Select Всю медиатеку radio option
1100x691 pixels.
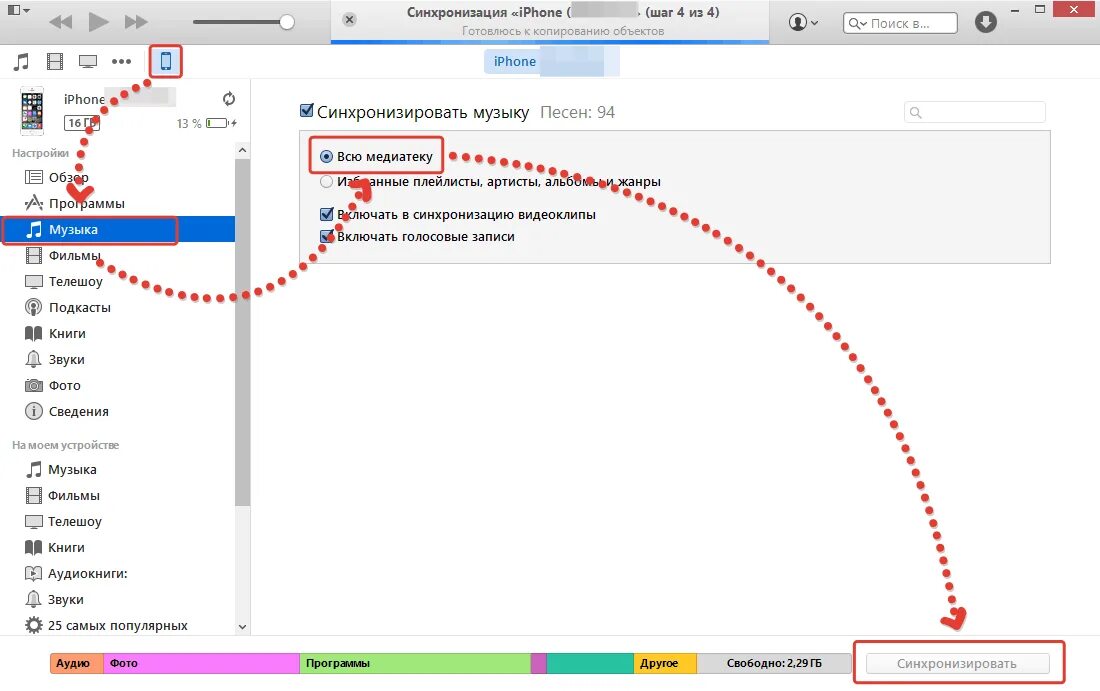point(326,156)
